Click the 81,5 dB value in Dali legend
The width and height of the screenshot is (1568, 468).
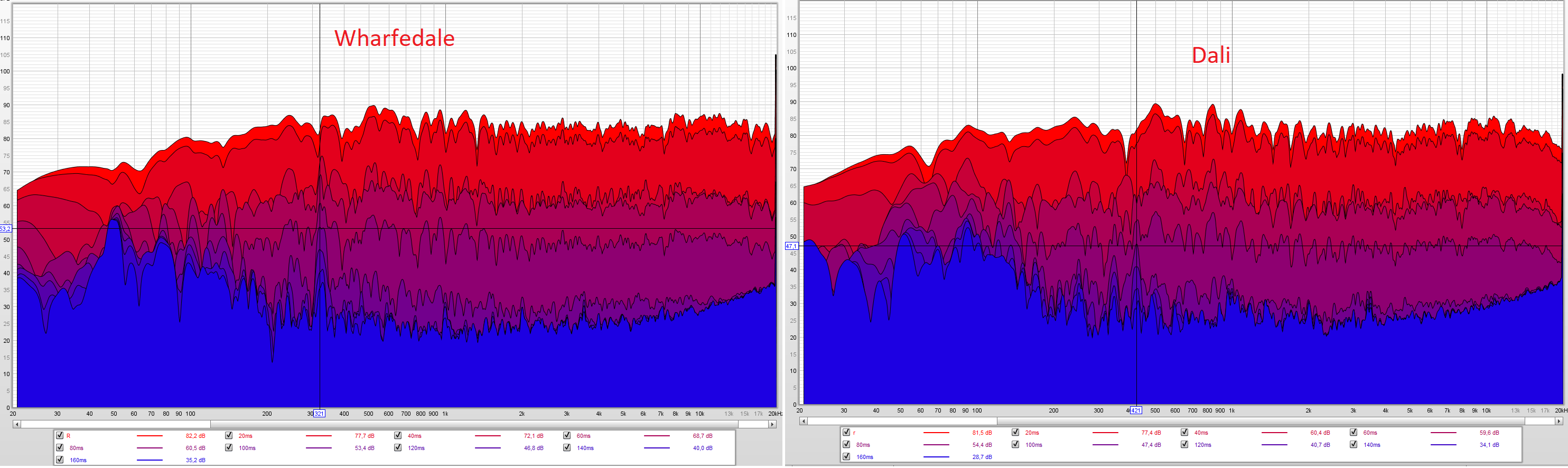click(x=982, y=433)
